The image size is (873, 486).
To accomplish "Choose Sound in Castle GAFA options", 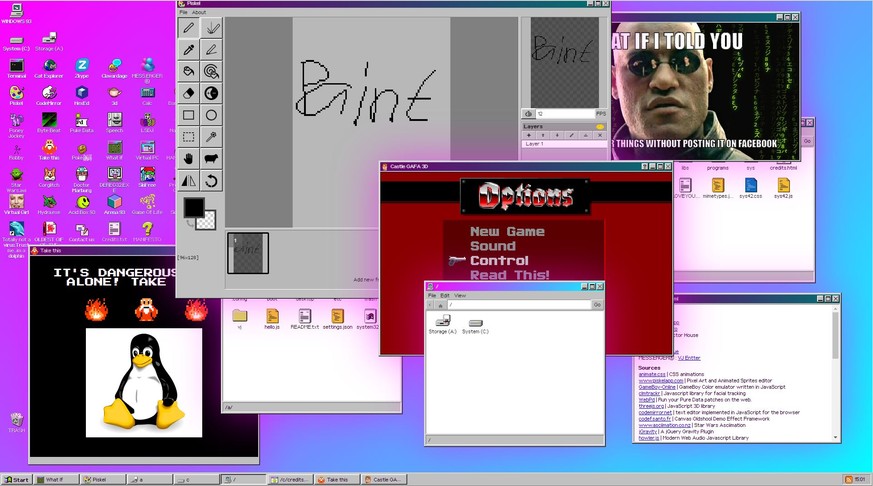I will (493, 246).
